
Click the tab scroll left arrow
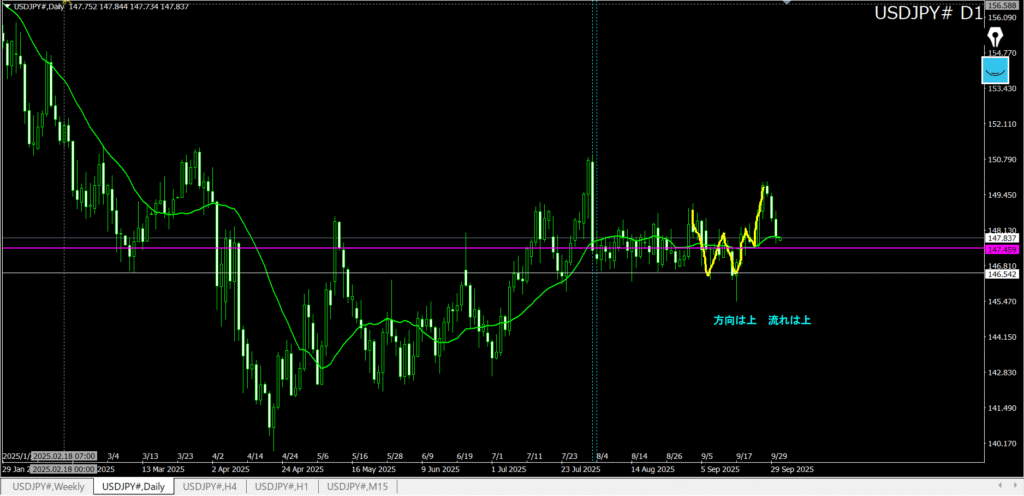(x=1002, y=486)
